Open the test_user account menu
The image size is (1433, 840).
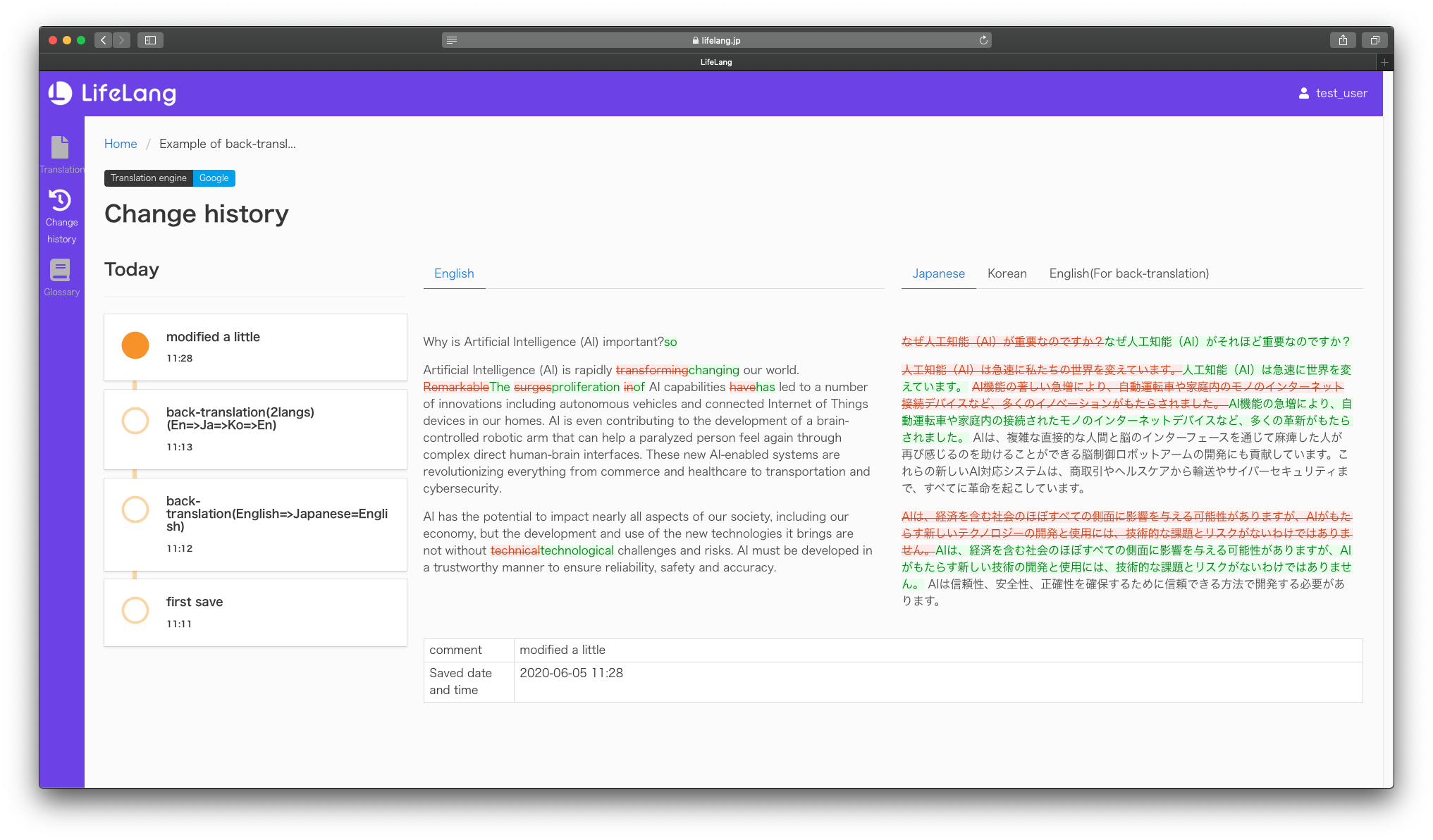(1332, 93)
